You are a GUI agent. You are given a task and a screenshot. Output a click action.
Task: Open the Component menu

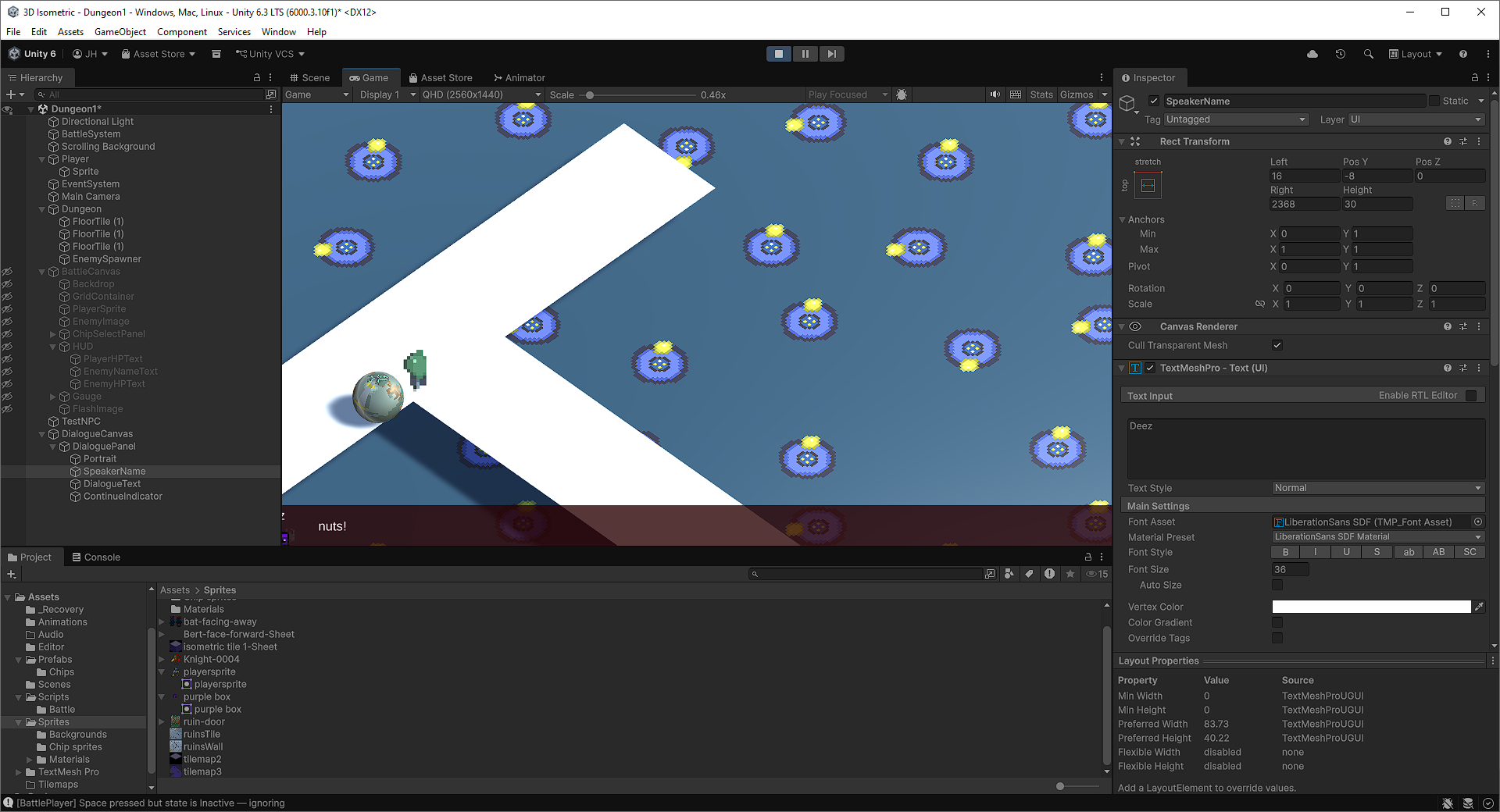tap(182, 32)
